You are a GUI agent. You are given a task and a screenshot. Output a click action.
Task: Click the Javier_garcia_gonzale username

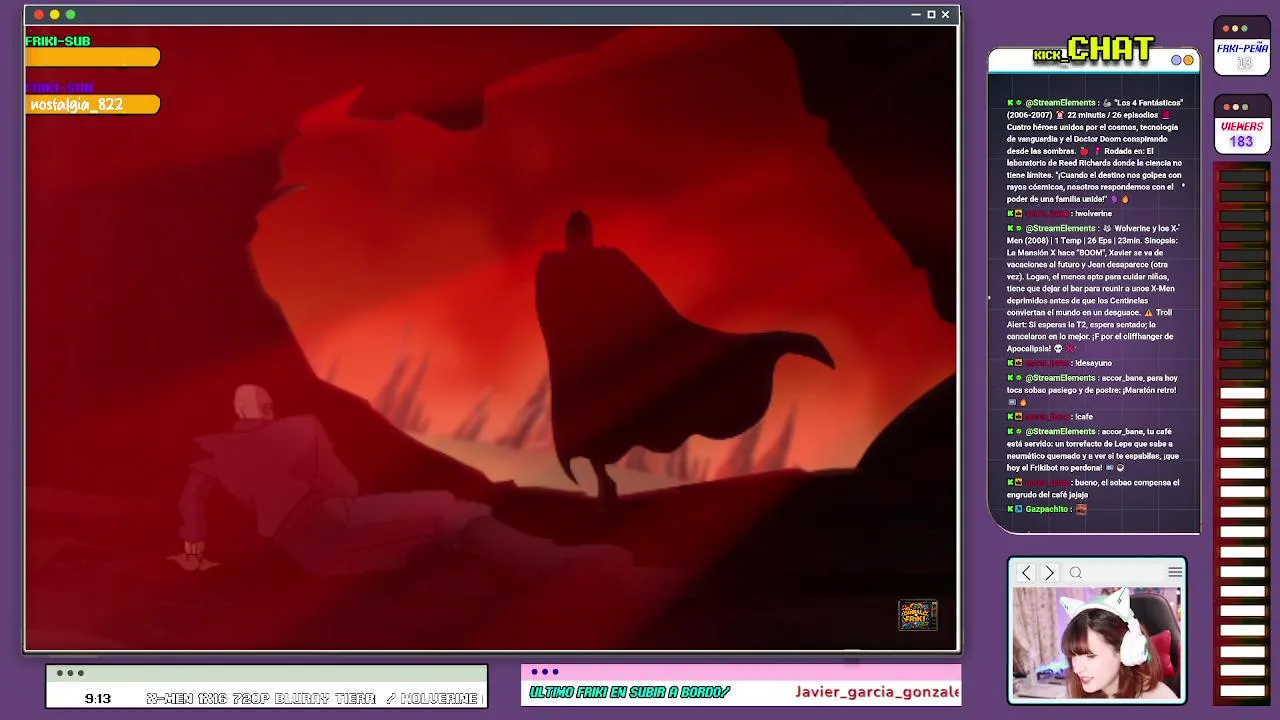877,692
